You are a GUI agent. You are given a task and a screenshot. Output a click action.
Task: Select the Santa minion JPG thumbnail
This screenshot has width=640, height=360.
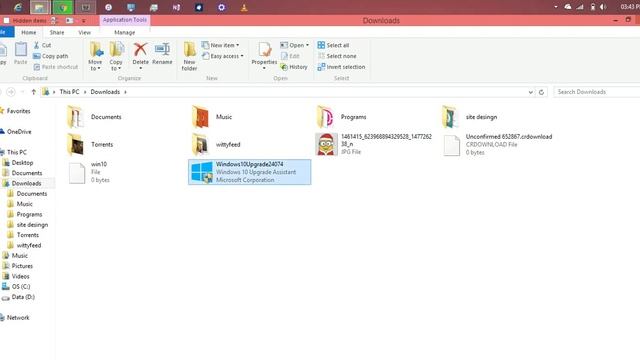(x=326, y=144)
